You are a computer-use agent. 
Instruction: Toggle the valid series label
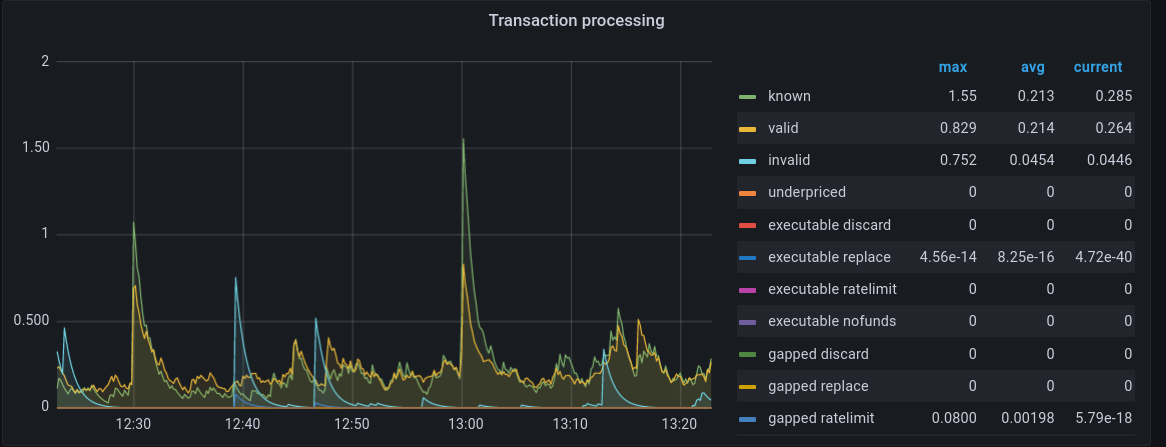783,129
